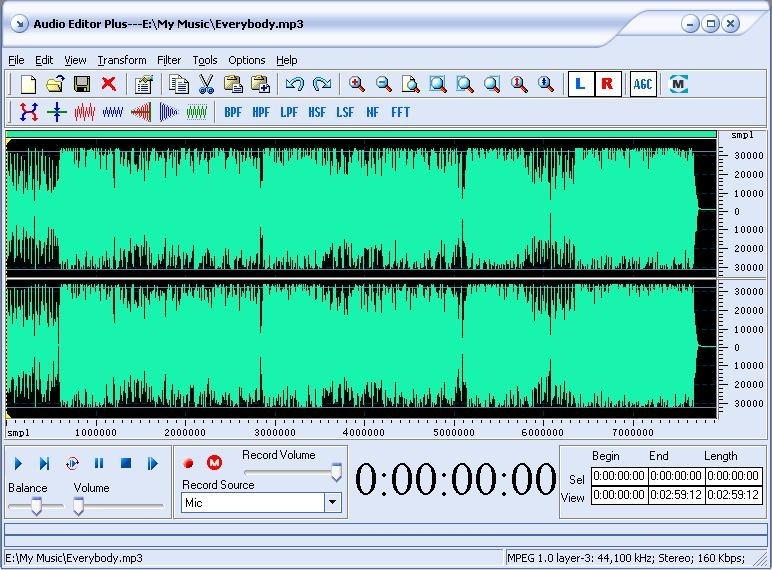Click the M icon on main toolbar
This screenshot has width=772, height=570.
678,84
